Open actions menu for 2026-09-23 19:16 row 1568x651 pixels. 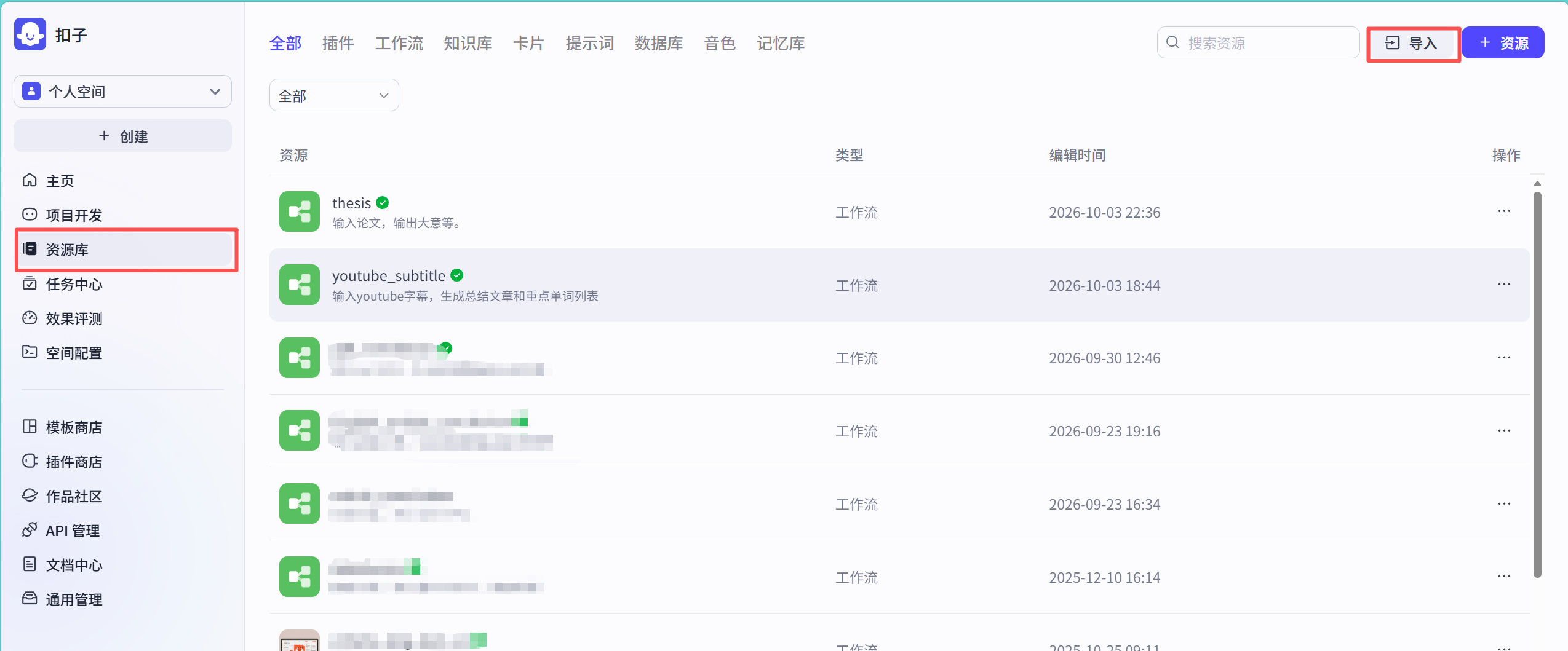click(1504, 431)
